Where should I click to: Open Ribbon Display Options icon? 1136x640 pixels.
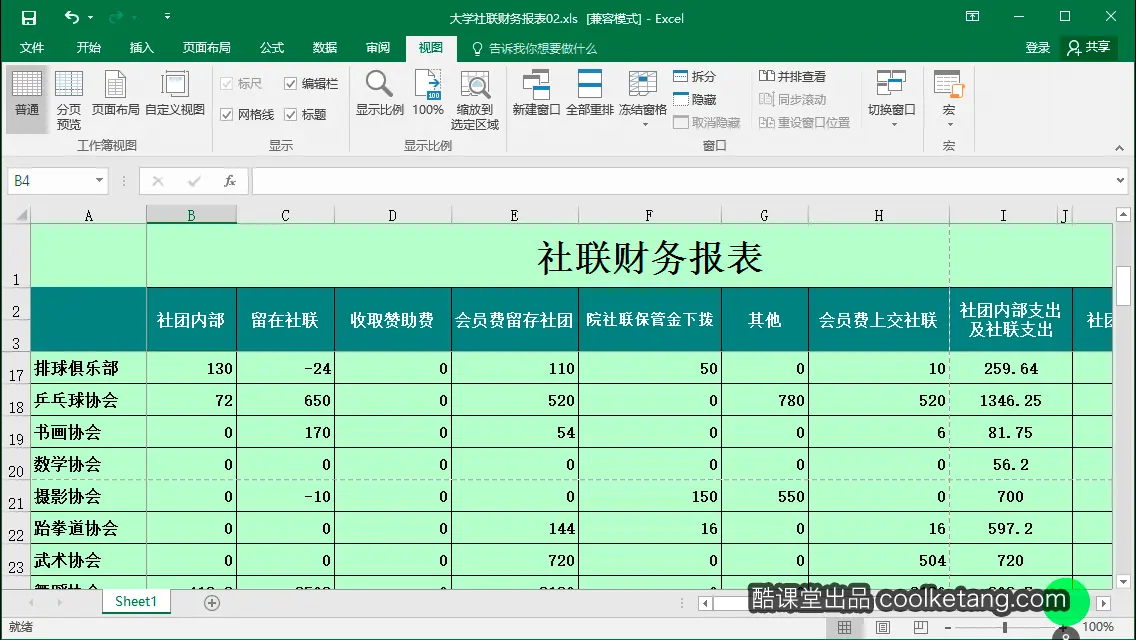(972, 17)
